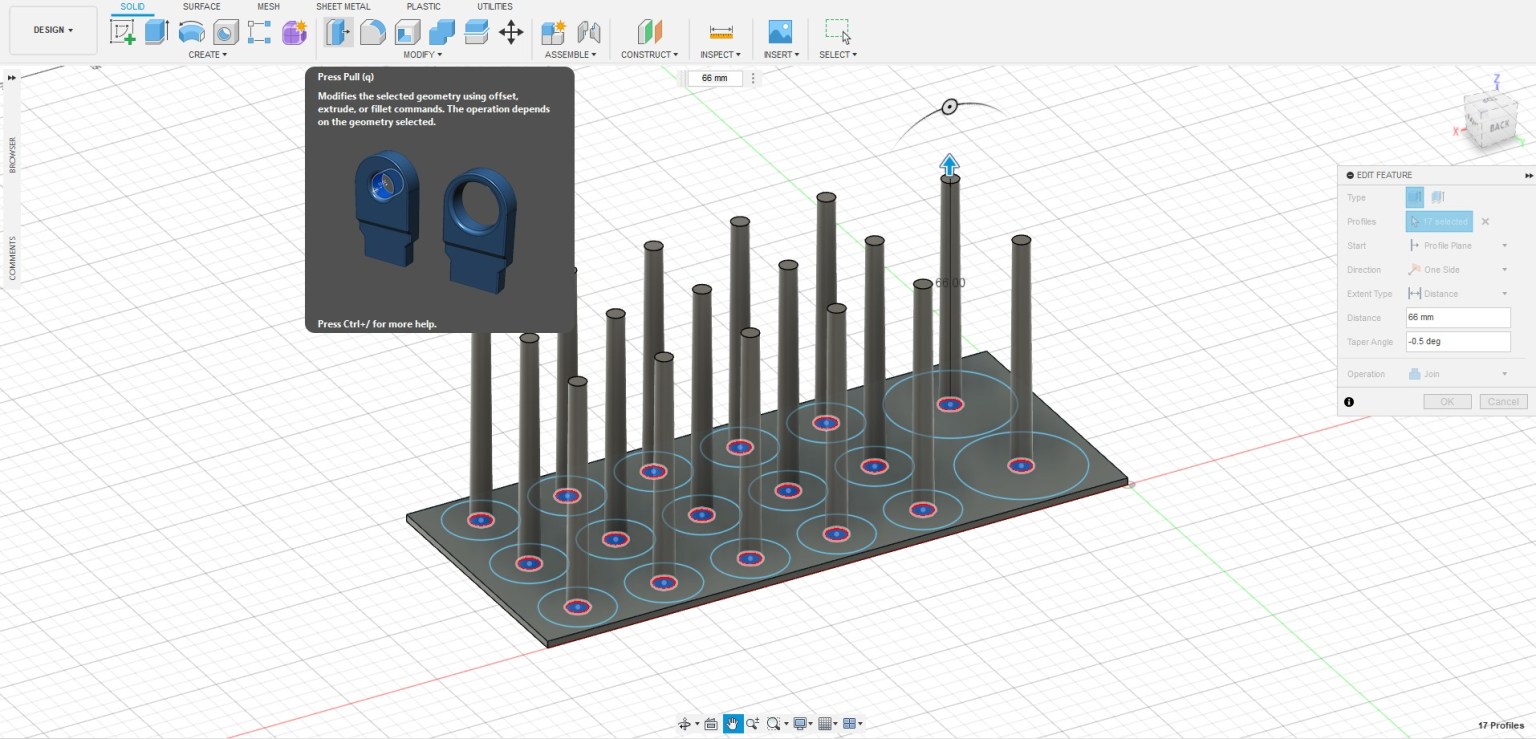
Task: Click the 17 selected Profiles selector
Action: click(1439, 221)
